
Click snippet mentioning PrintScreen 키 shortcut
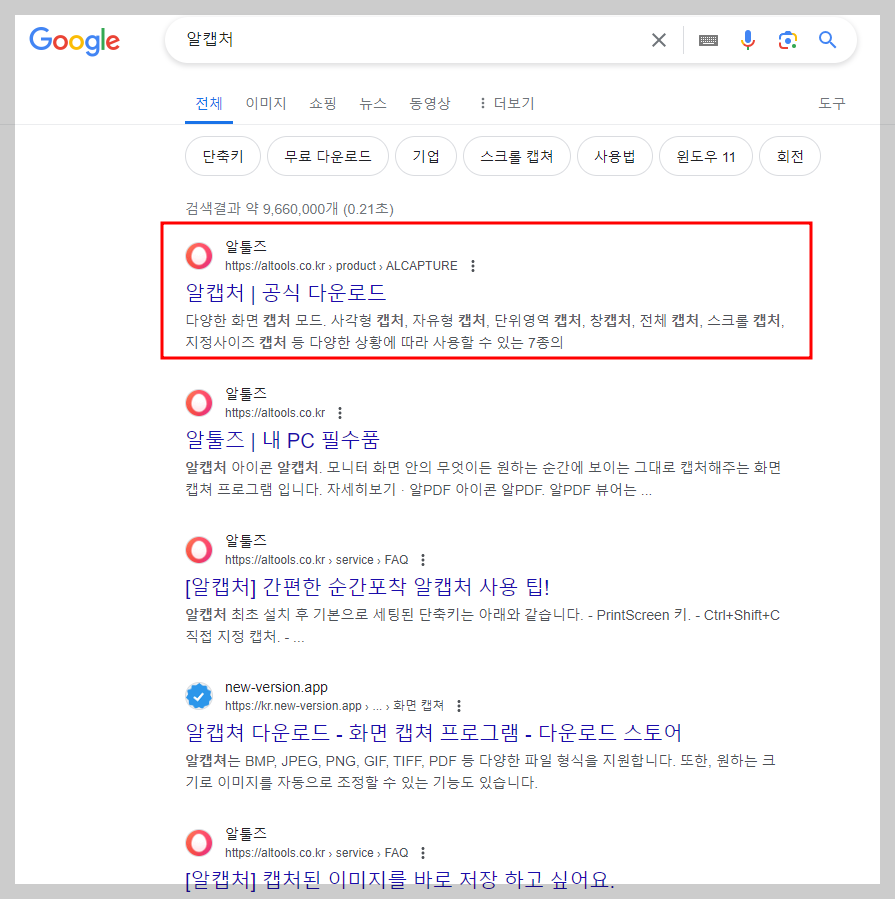(x=483, y=626)
